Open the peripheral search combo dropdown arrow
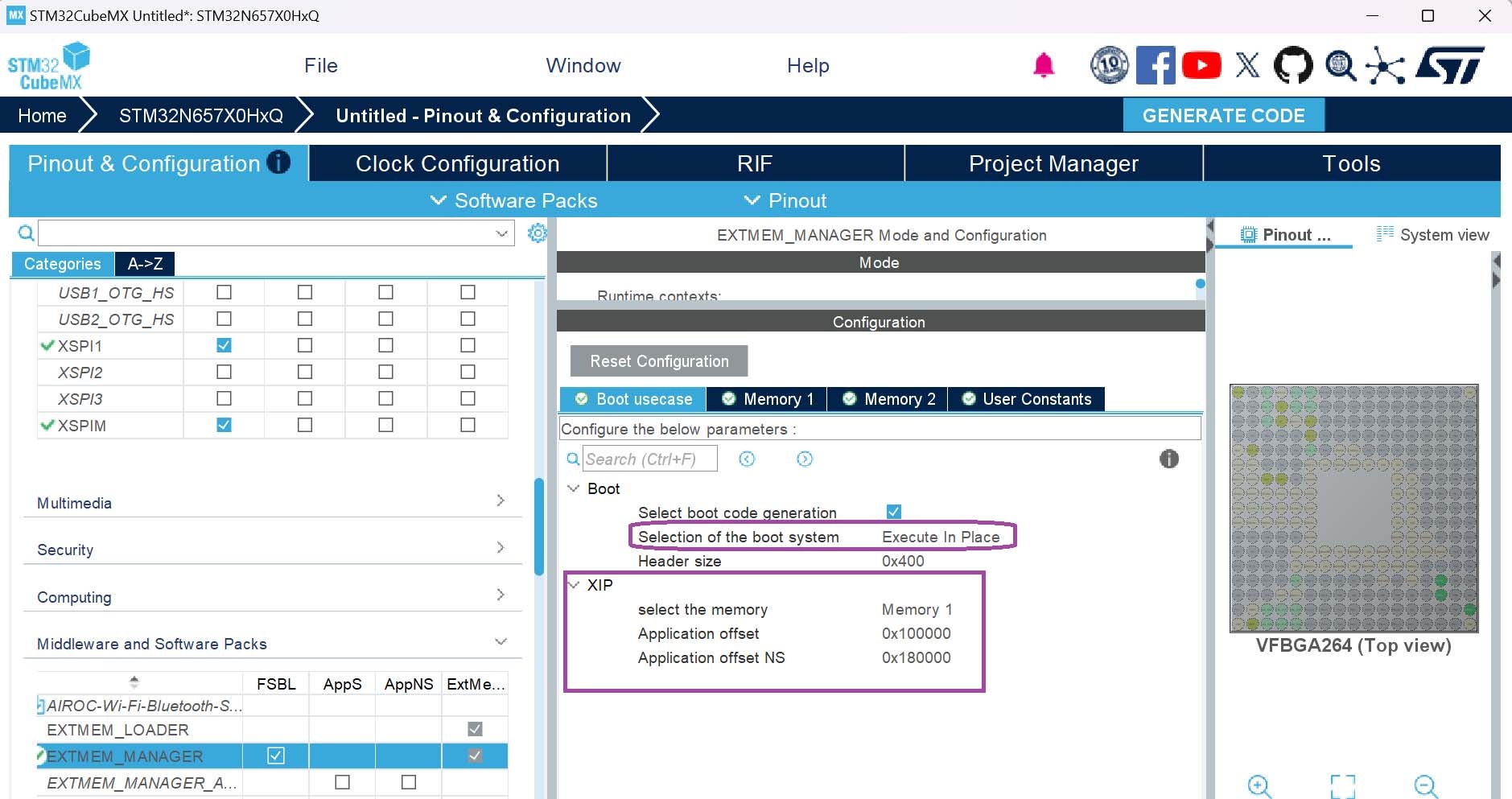This screenshot has width=1512, height=799. coord(502,233)
